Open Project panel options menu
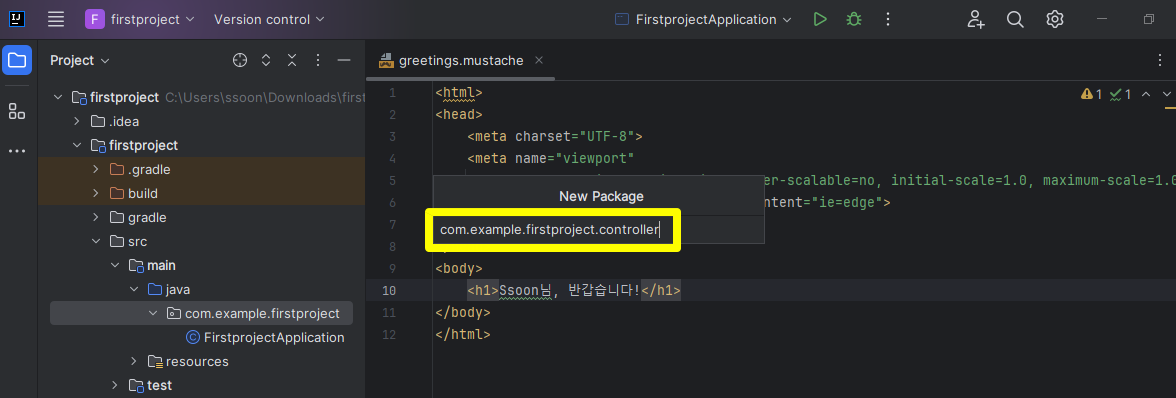Screen dimensions: 1176x398 318,61
